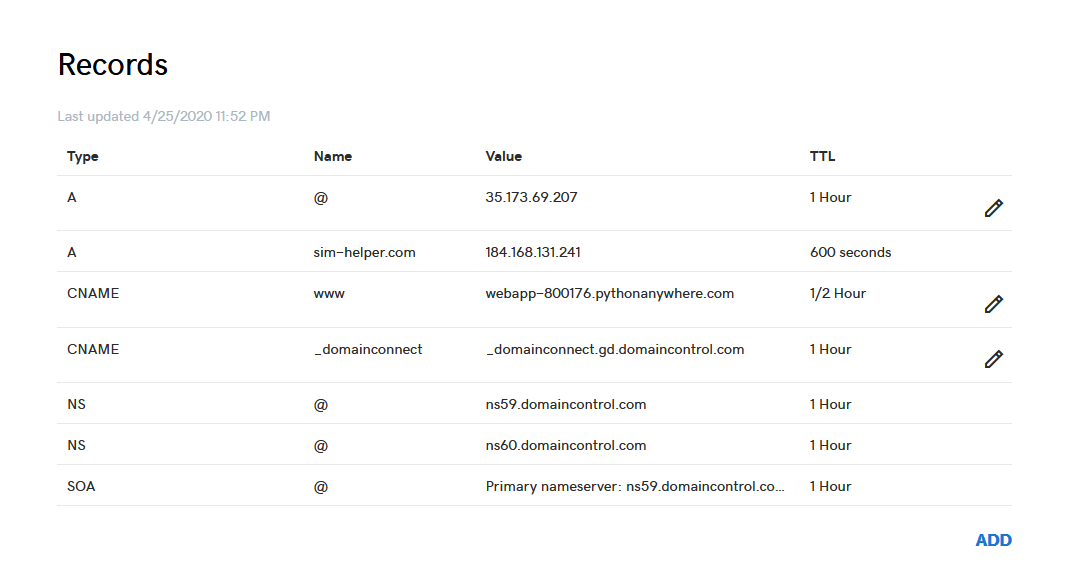1067x585 pixels.
Task: Select the Type column header
Action: click(x=82, y=156)
